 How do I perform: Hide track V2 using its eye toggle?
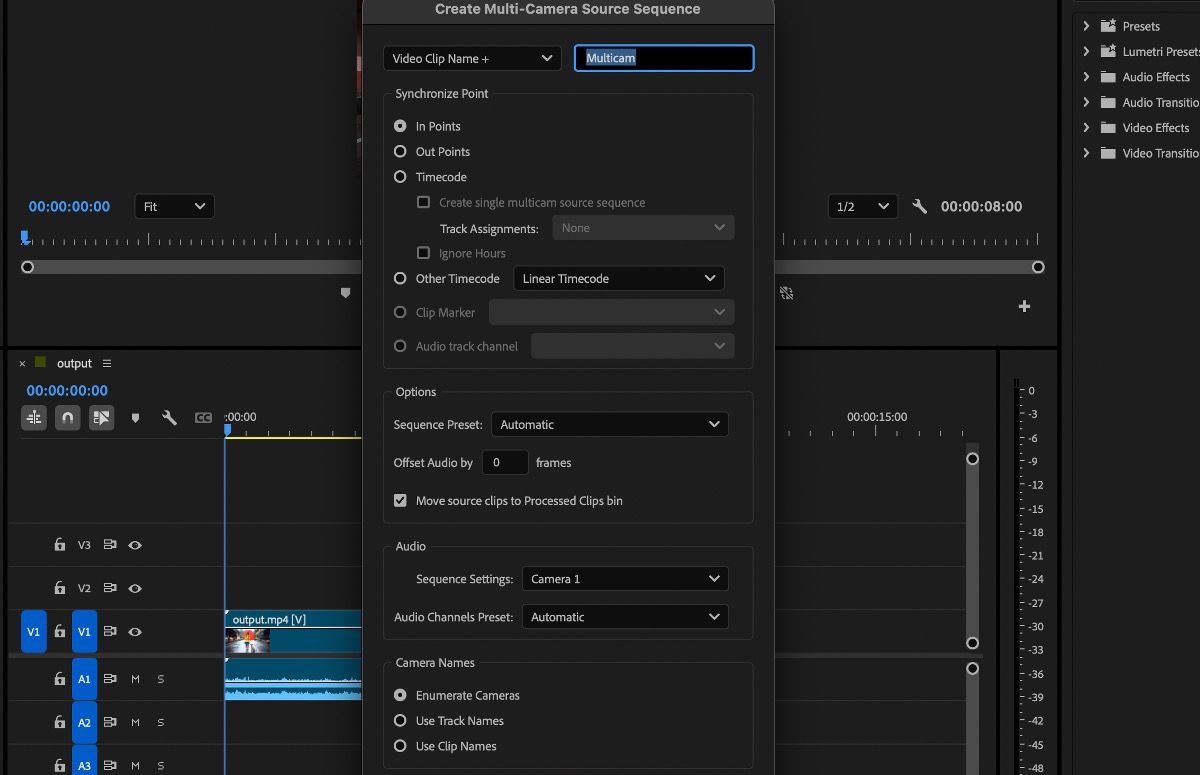(137, 588)
